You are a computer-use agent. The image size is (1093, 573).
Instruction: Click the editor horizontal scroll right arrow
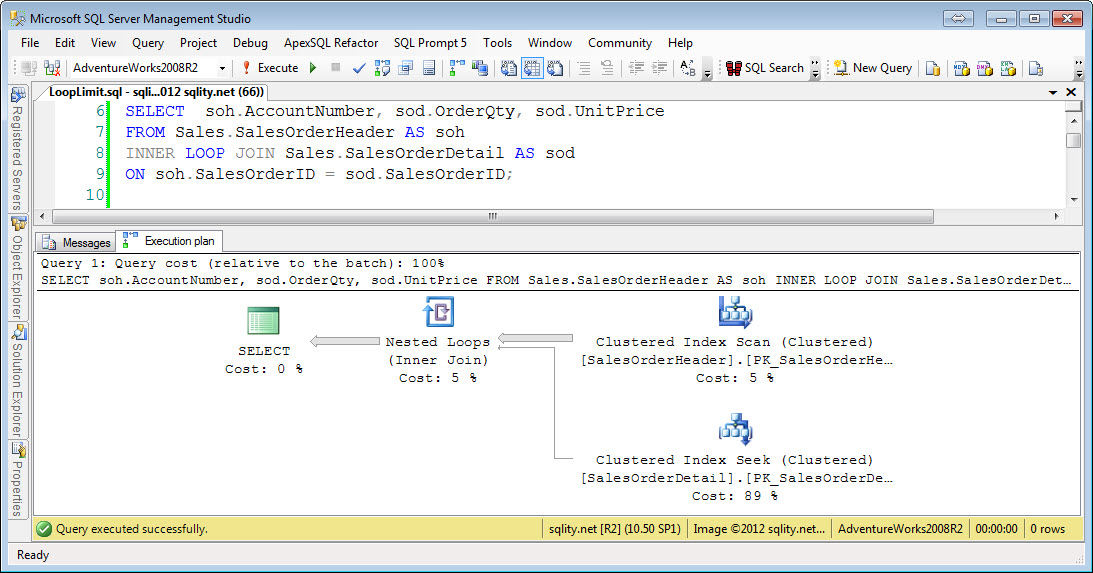pyautogui.click(x=1057, y=217)
